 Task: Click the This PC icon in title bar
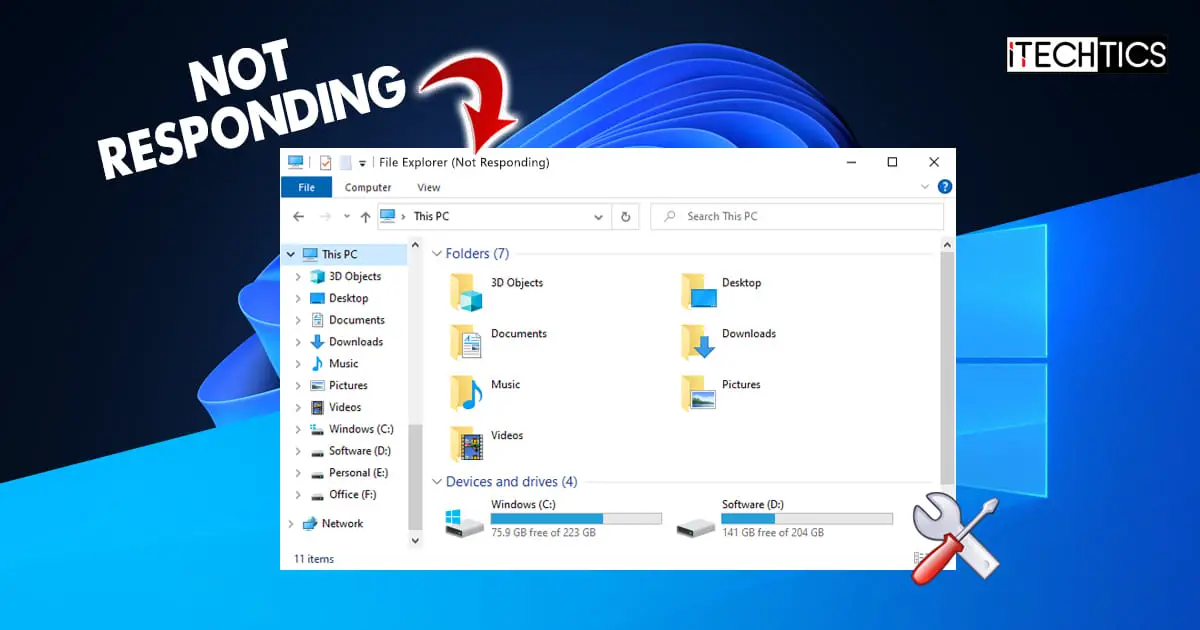[x=295, y=162]
